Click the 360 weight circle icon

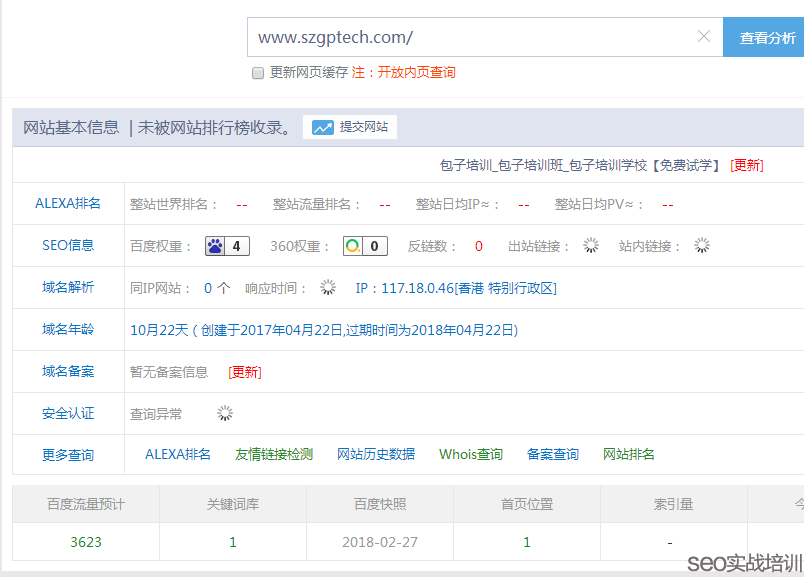tap(353, 246)
